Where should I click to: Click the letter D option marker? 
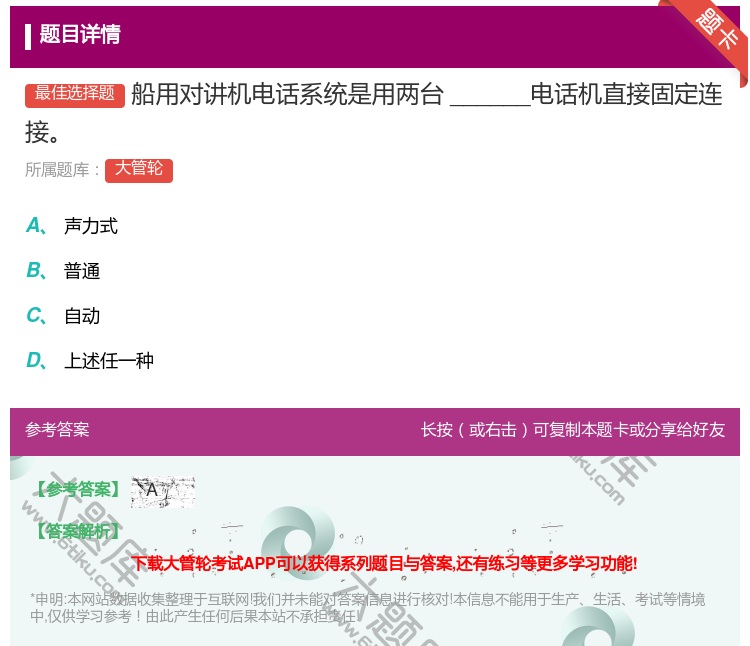(x=36, y=360)
